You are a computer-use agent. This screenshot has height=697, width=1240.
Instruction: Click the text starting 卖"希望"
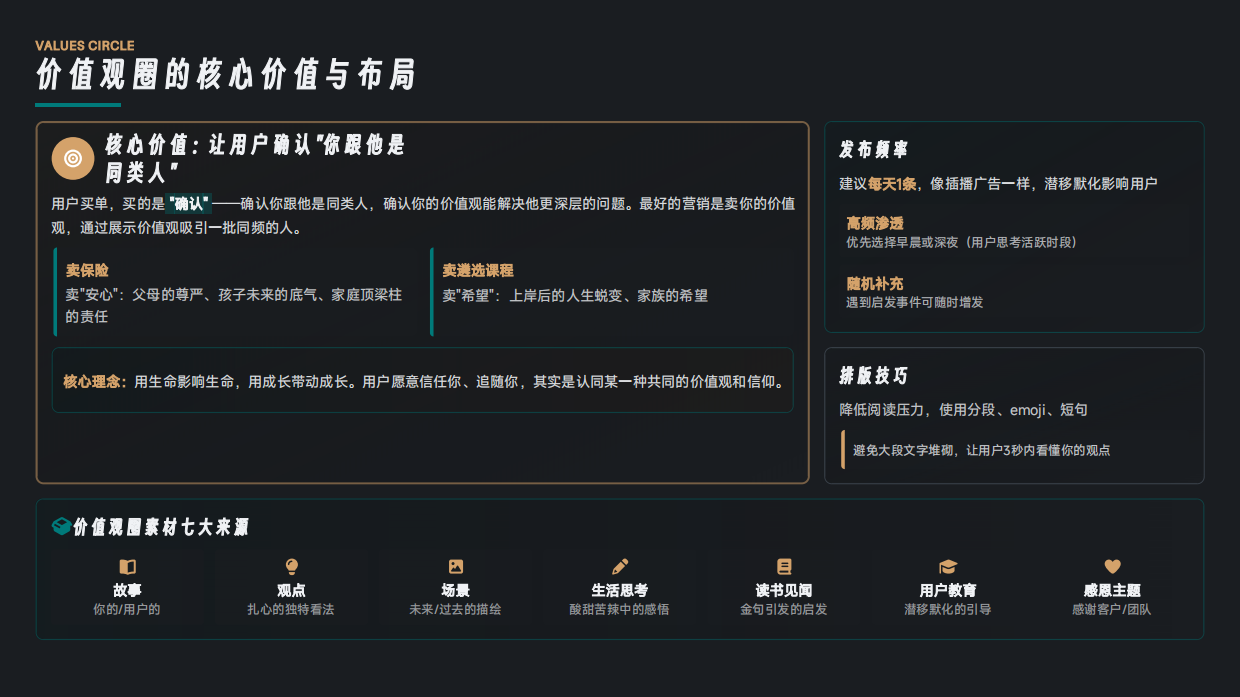(575, 296)
